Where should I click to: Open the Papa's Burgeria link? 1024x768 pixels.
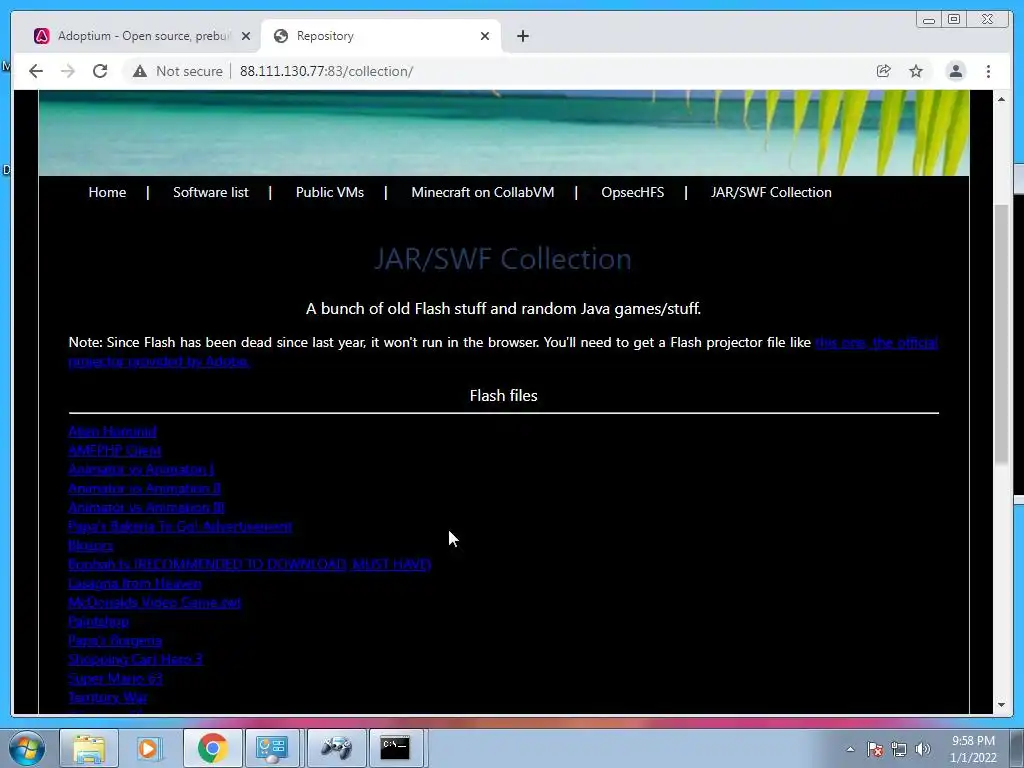pyautogui.click(x=115, y=640)
